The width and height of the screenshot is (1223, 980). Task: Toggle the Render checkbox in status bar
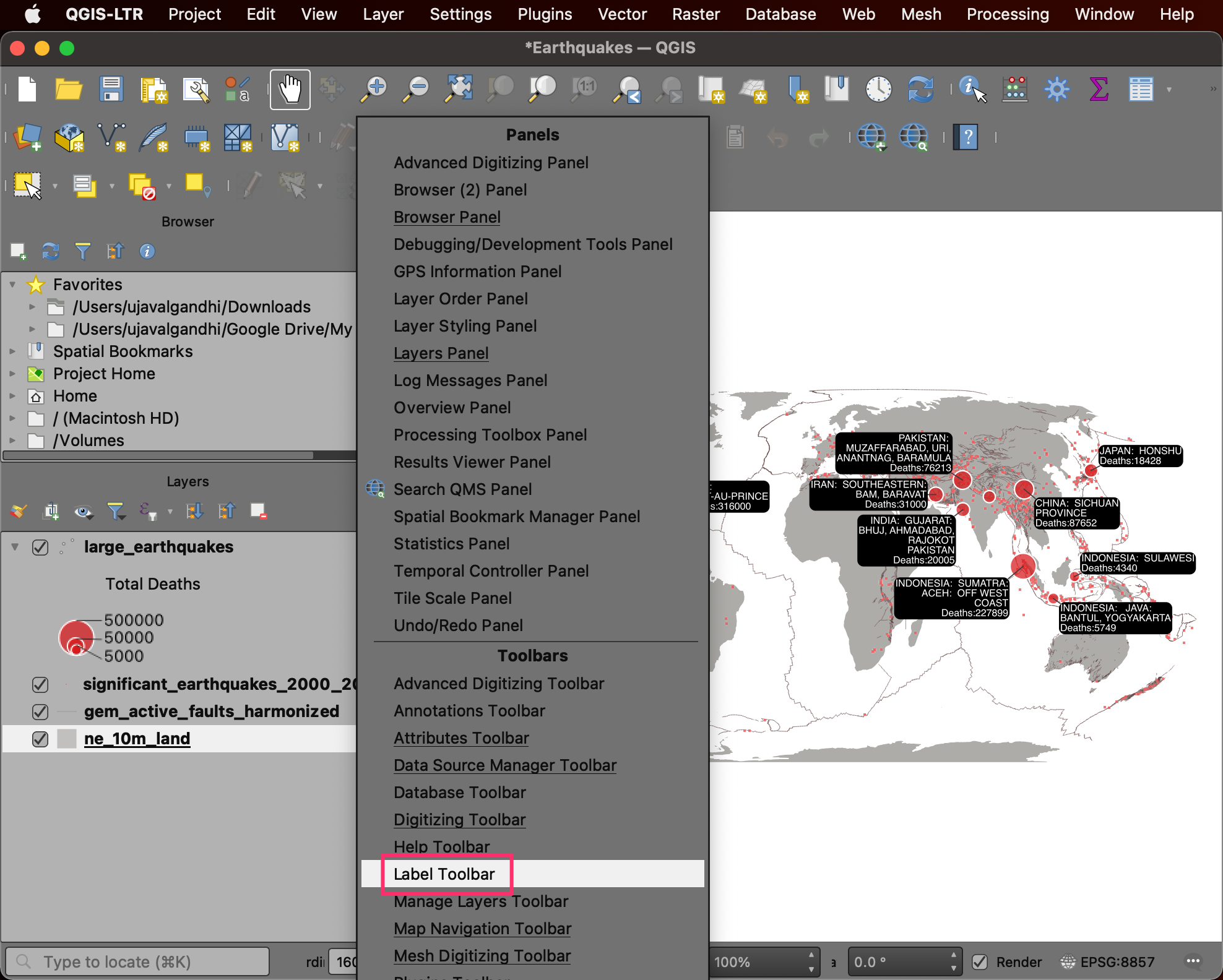tap(980, 962)
